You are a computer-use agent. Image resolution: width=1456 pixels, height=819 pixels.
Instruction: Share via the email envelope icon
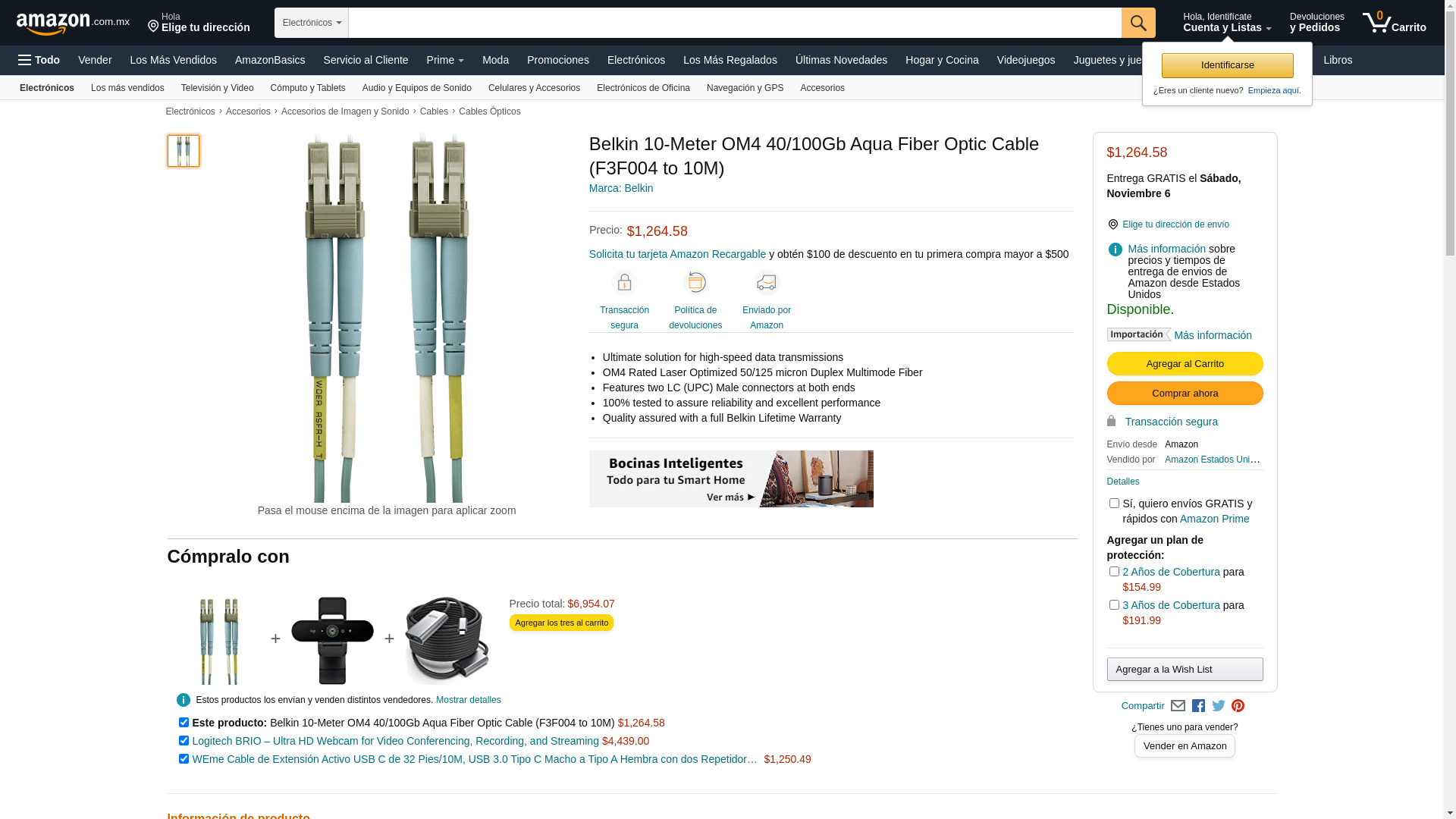pyautogui.click(x=1178, y=706)
